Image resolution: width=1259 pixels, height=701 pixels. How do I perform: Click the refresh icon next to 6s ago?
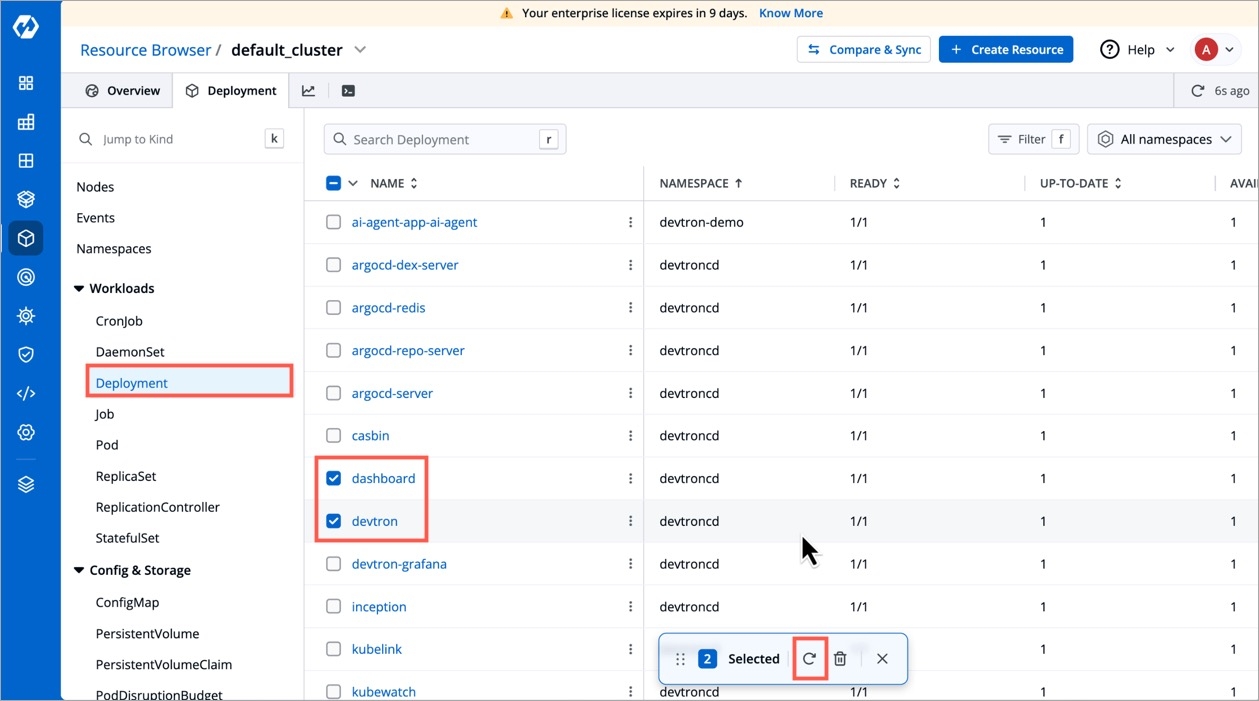point(1197,91)
